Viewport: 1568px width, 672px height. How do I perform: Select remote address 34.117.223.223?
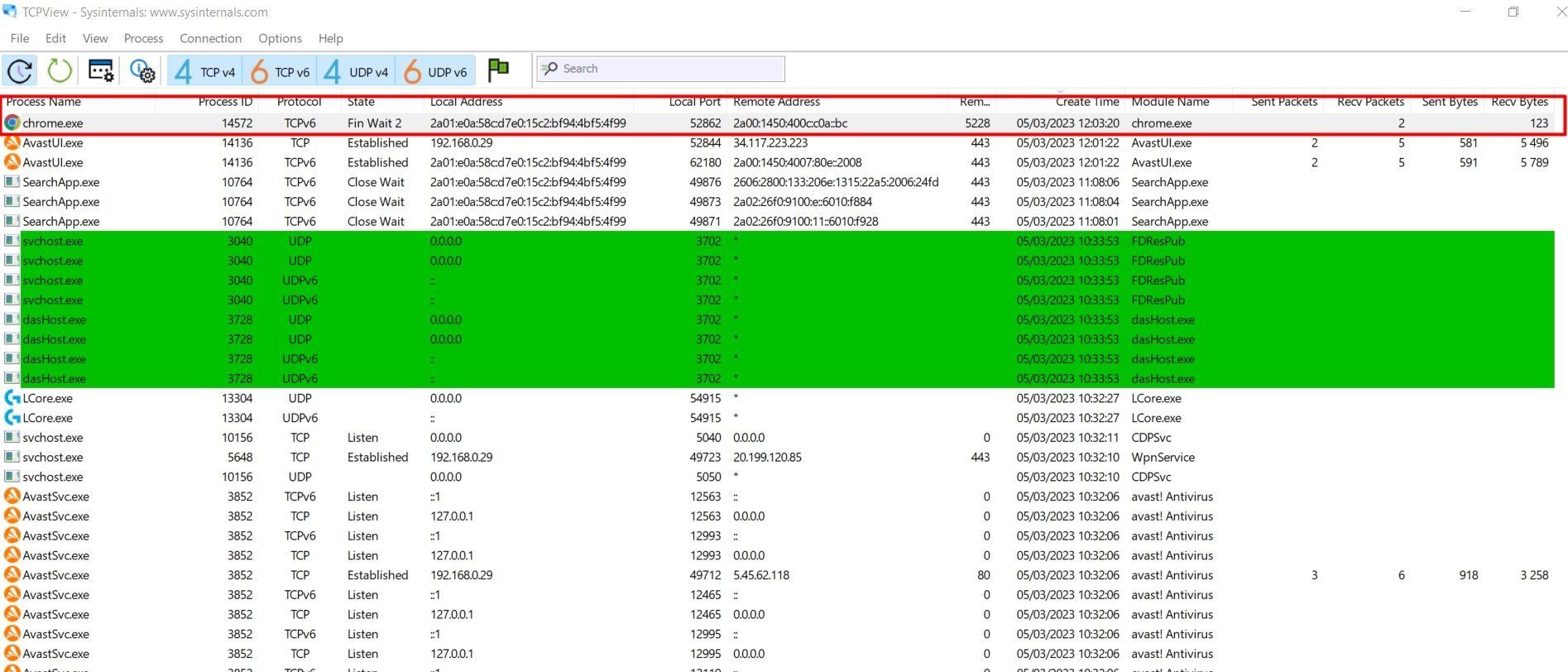coord(770,143)
